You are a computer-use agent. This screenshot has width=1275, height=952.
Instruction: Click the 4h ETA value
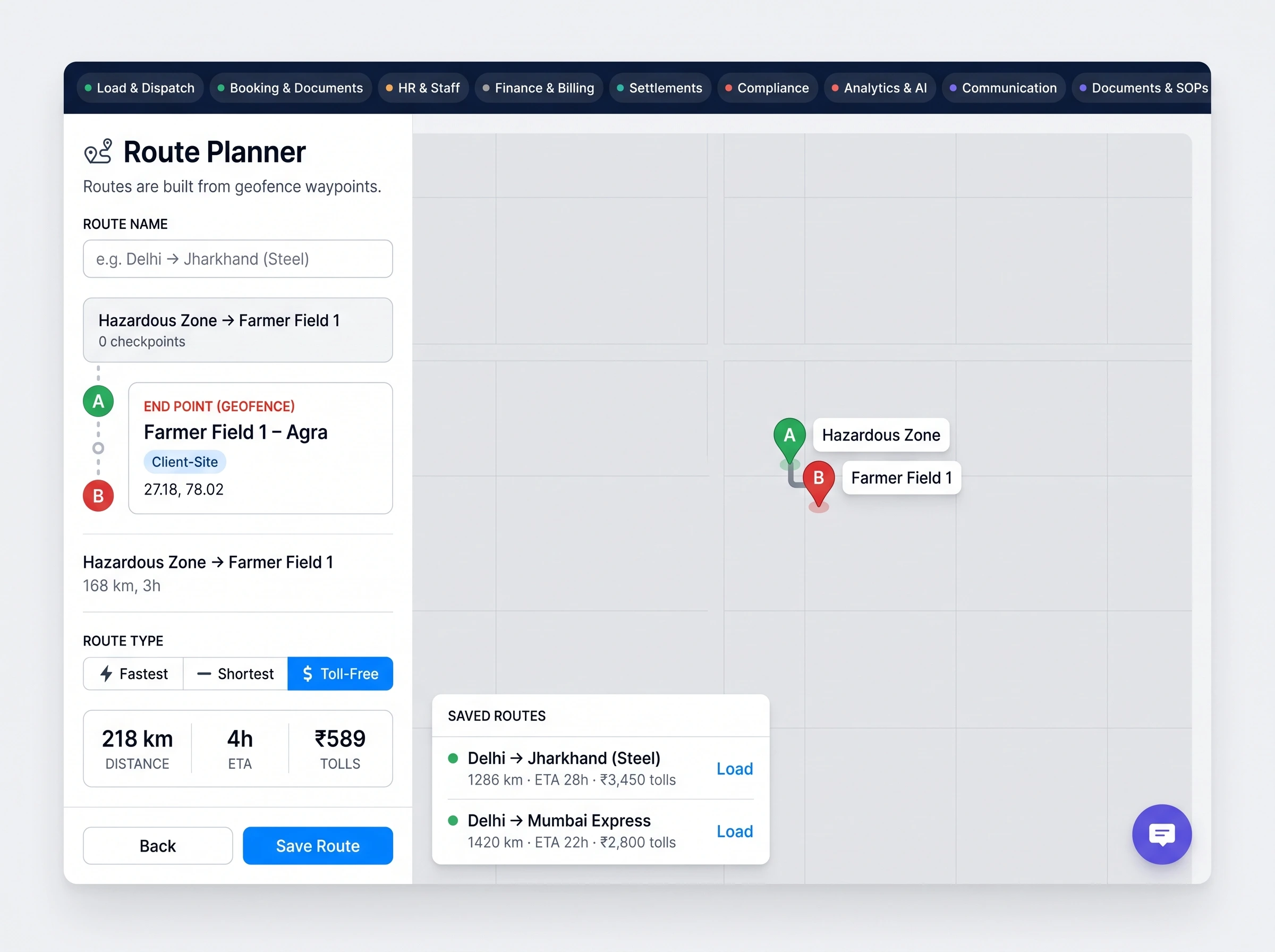(x=240, y=738)
